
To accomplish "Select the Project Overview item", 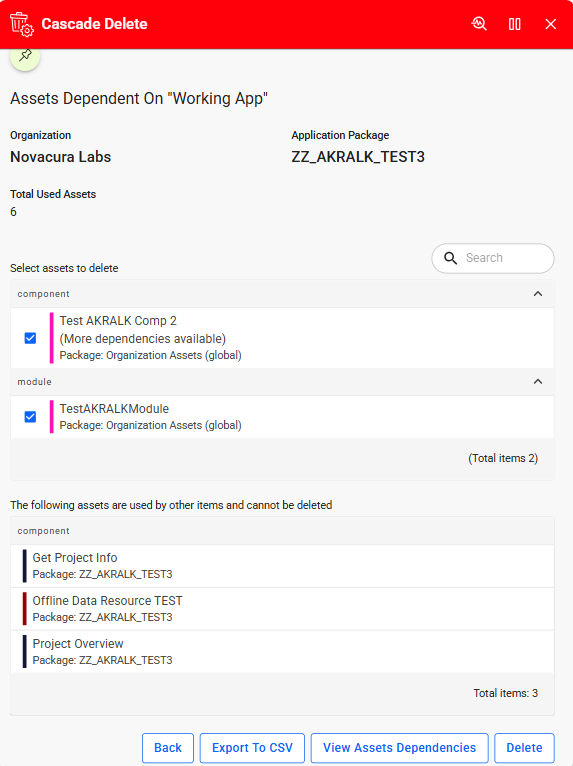I will coord(282,652).
